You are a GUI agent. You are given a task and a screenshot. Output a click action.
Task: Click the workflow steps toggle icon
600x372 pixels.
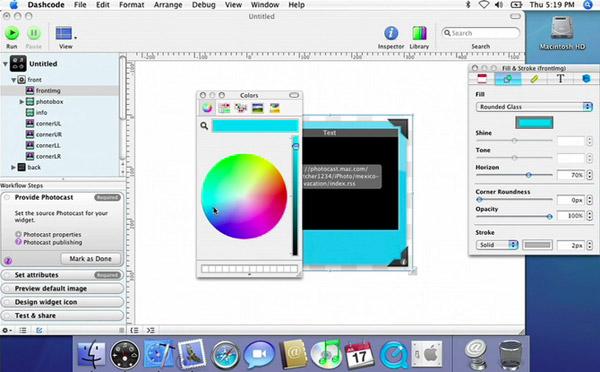(x=39, y=330)
